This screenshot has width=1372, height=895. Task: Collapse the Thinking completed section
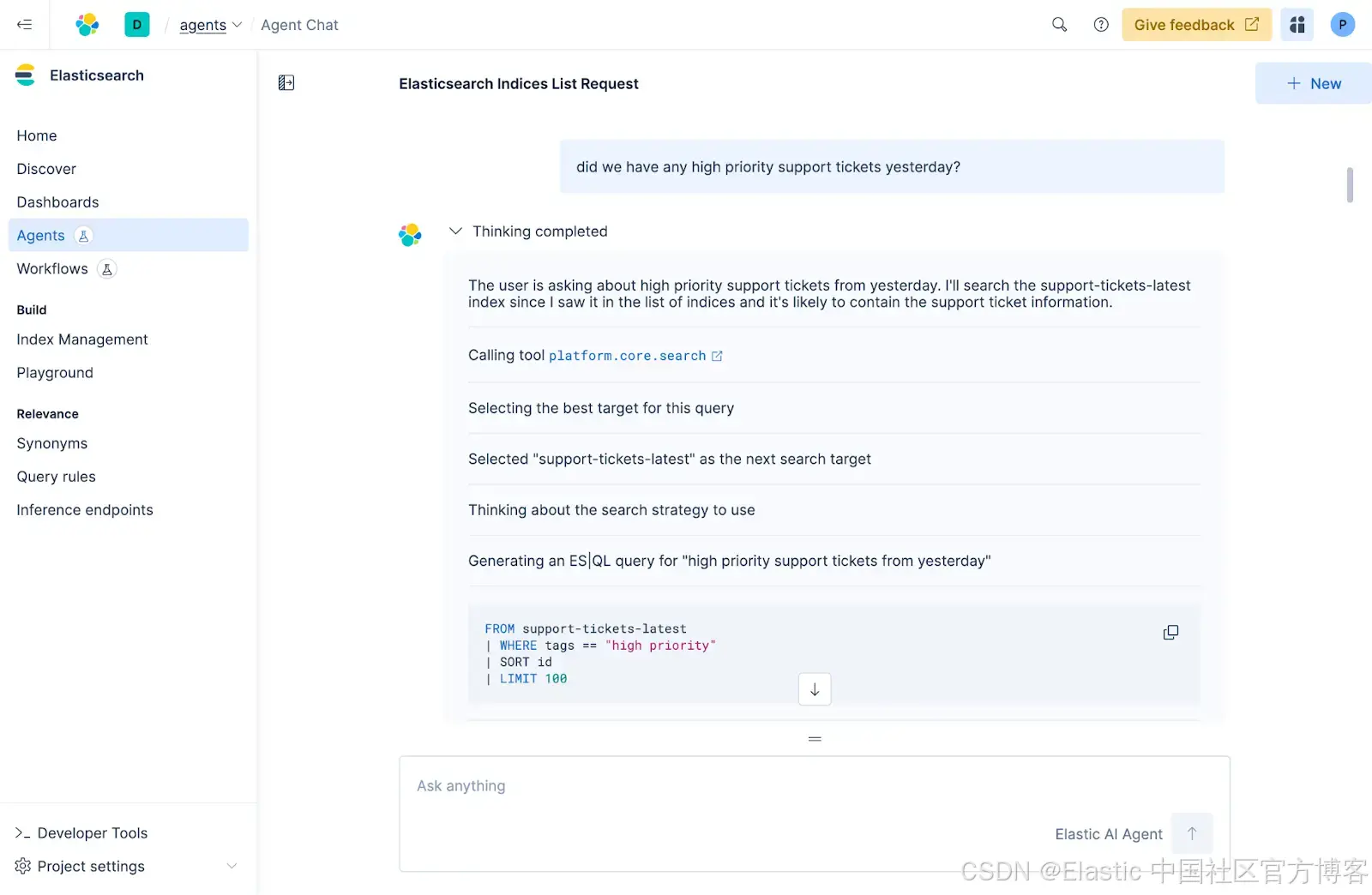pyautogui.click(x=455, y=231)
